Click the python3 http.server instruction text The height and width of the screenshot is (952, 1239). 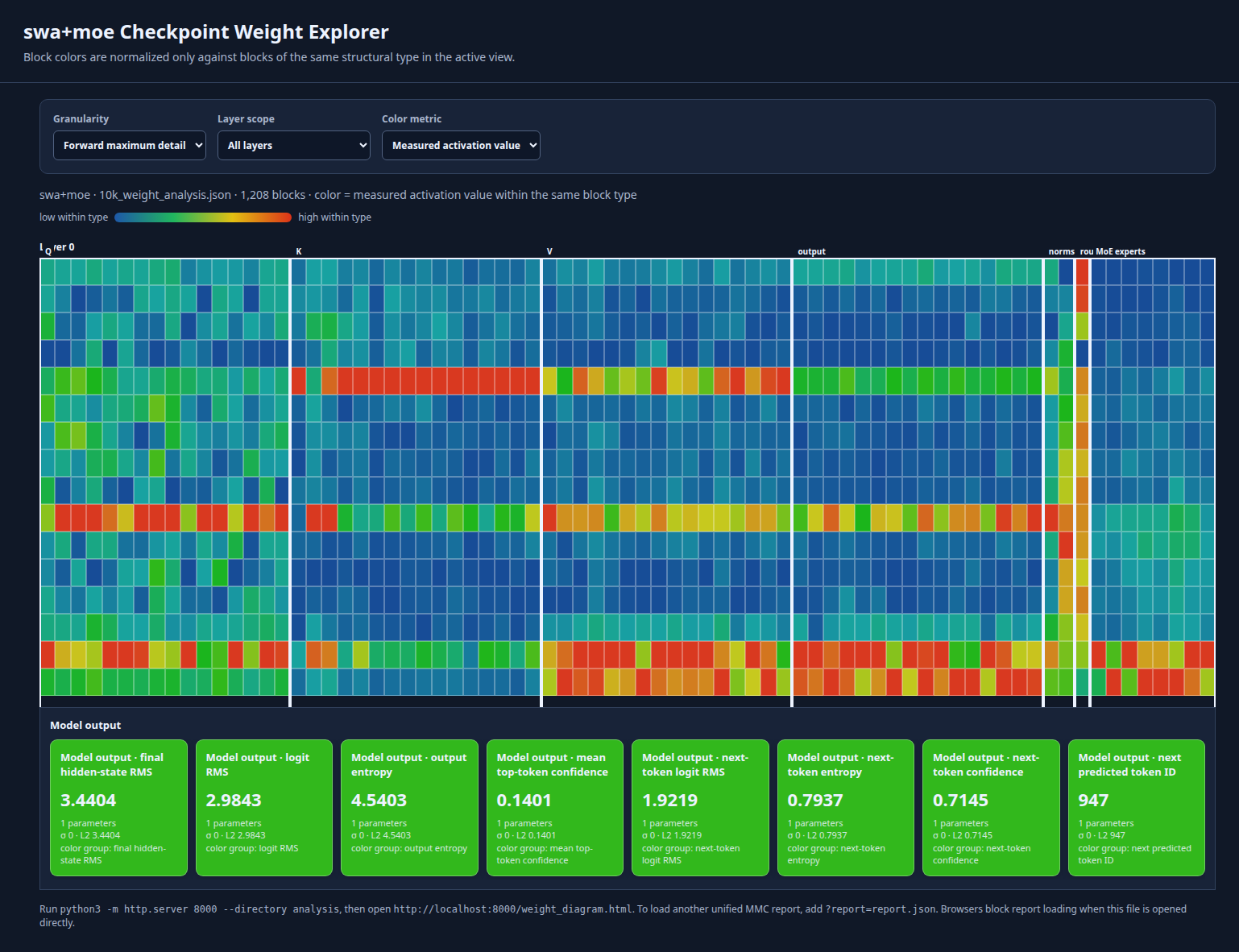[613, 916]
